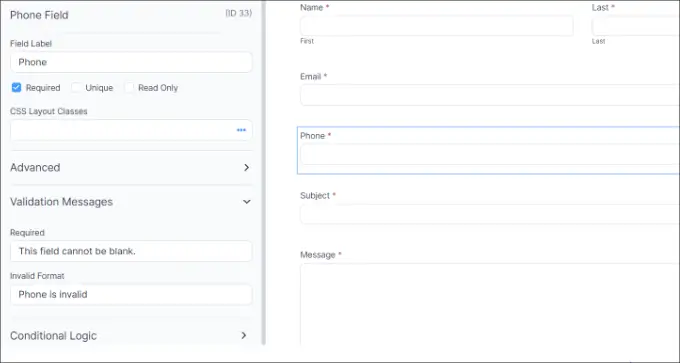Click the Subject input in form preview

[x=490, y=214]
